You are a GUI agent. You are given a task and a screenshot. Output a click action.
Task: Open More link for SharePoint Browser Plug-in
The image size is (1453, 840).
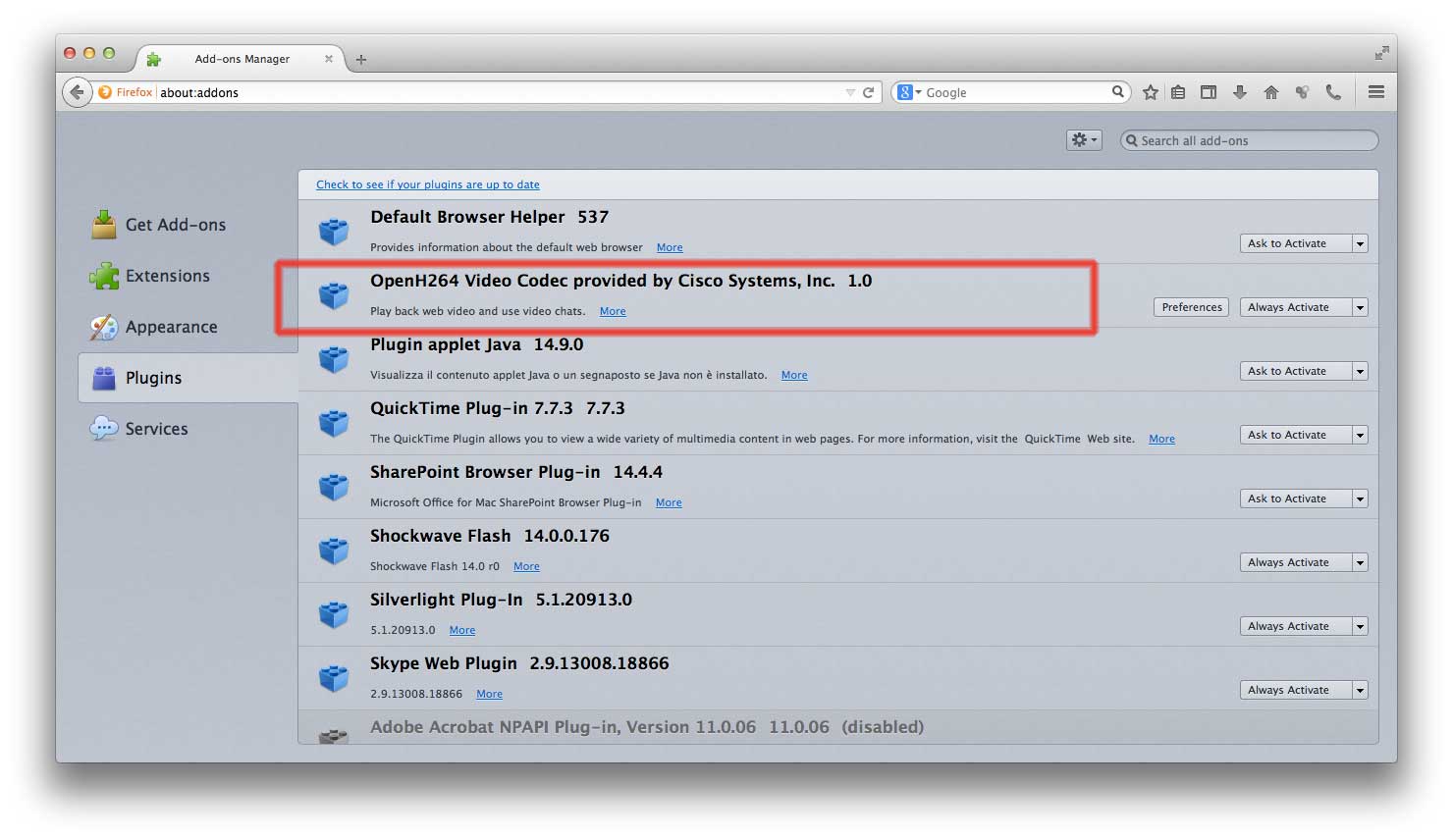(x=669, y=502)
